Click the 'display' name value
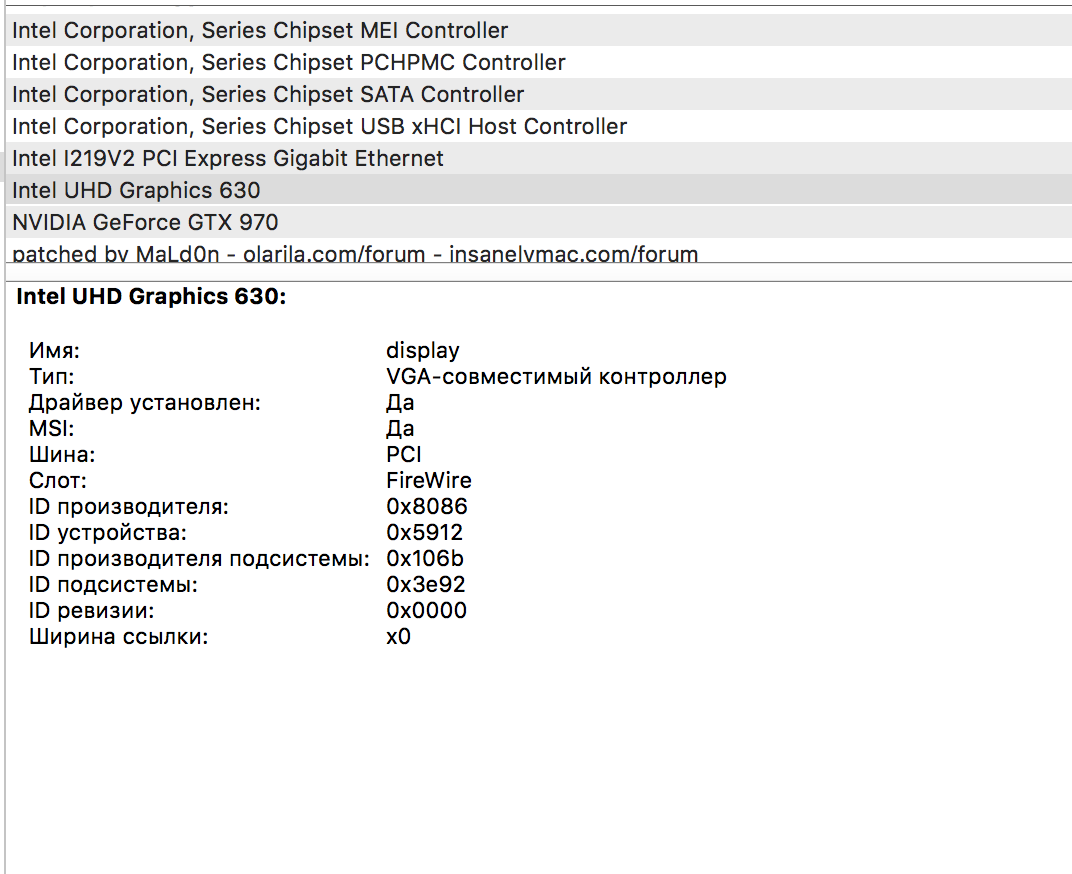Viewport: 1072px width, 874px height. coord(423,351)
